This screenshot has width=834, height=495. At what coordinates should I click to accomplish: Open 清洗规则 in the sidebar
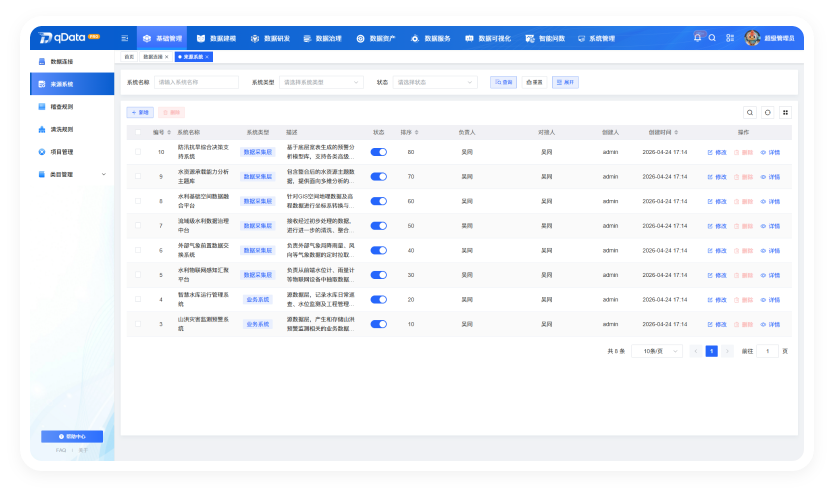click(72, 129)
